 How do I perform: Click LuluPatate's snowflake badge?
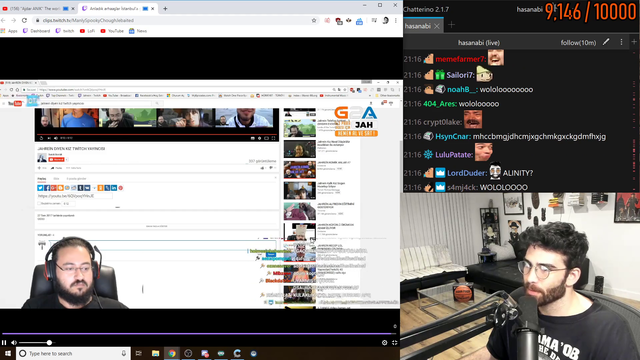[428, 154]
